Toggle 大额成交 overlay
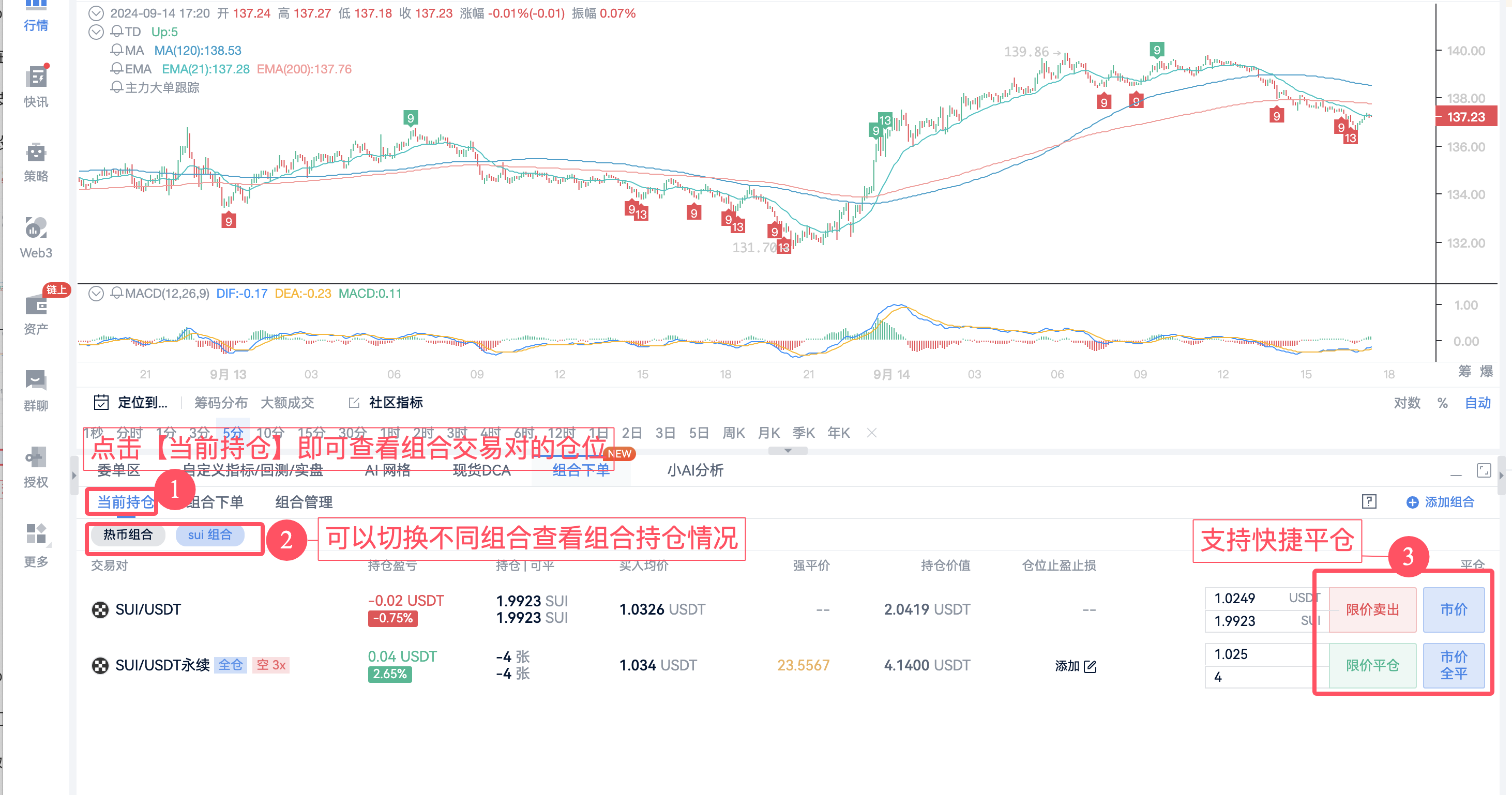Image resolution: width=1512 pixels, height=795 pixels. [x=287, y=403]
